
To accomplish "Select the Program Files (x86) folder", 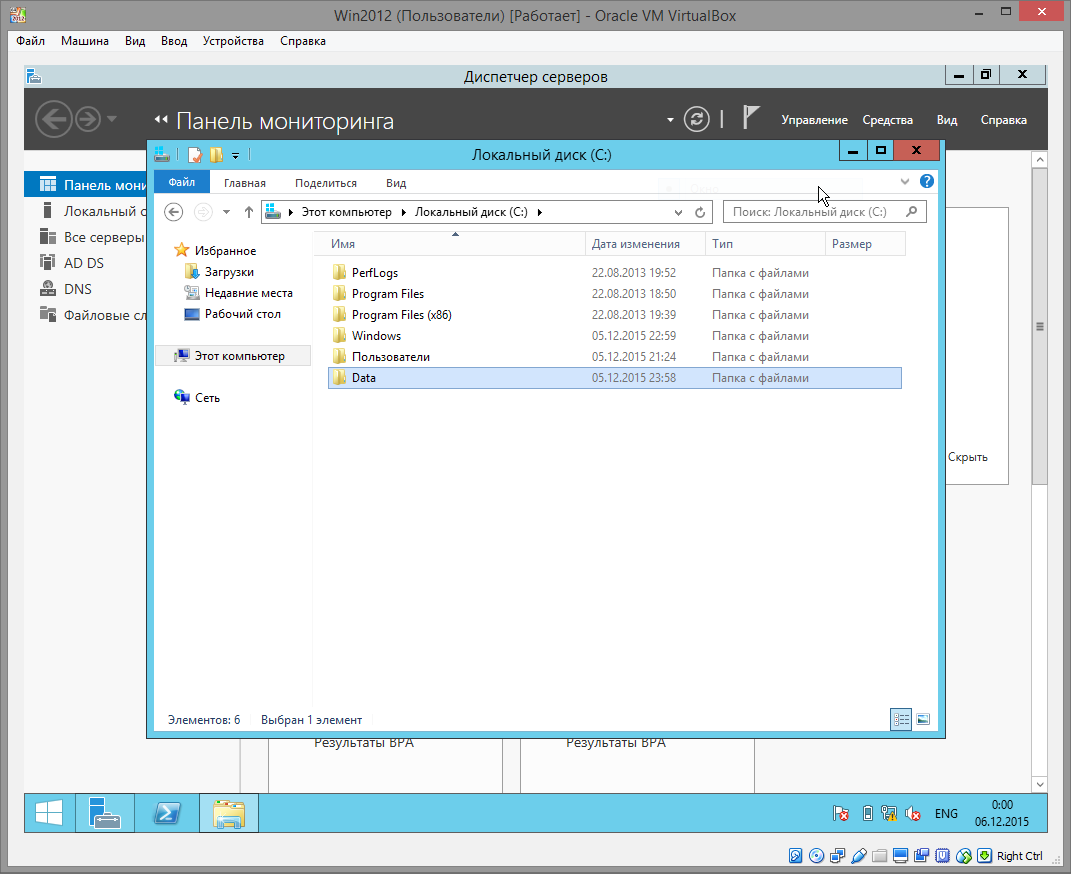I will click(615, 315).
